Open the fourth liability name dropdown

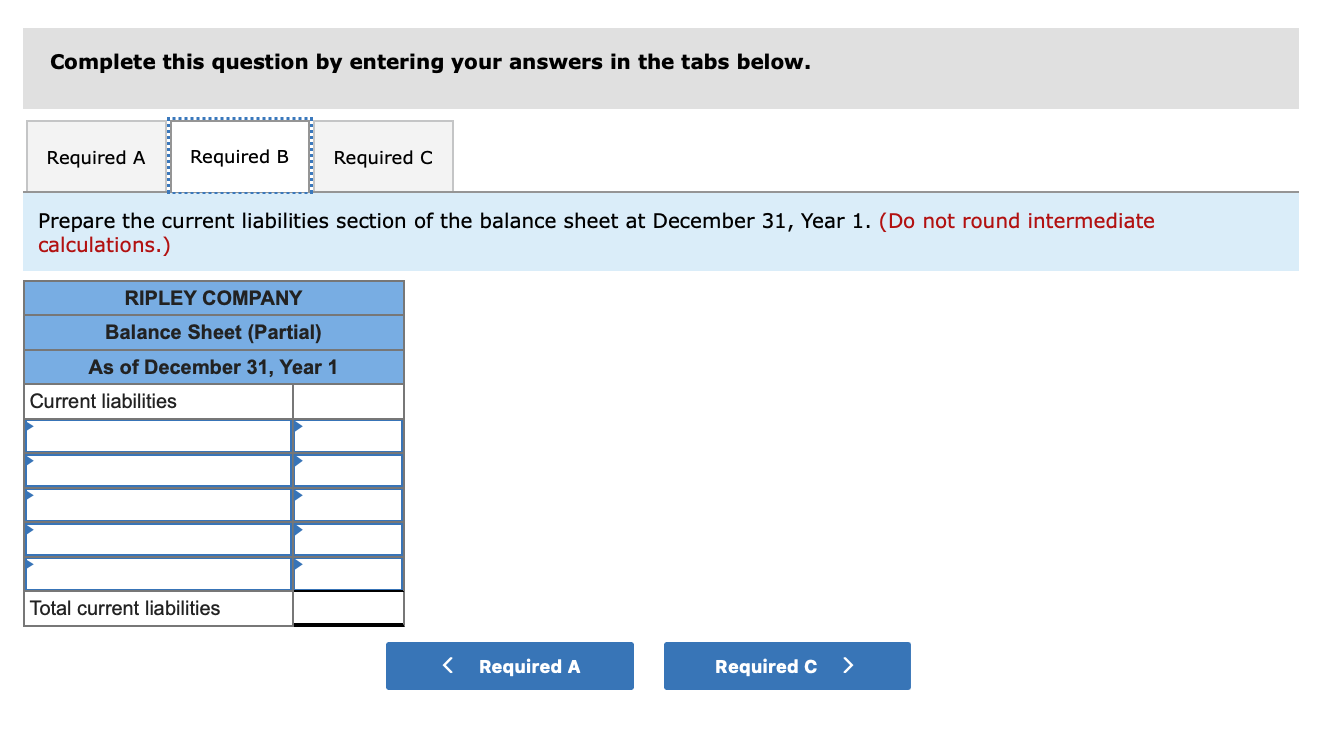point(158,539)
